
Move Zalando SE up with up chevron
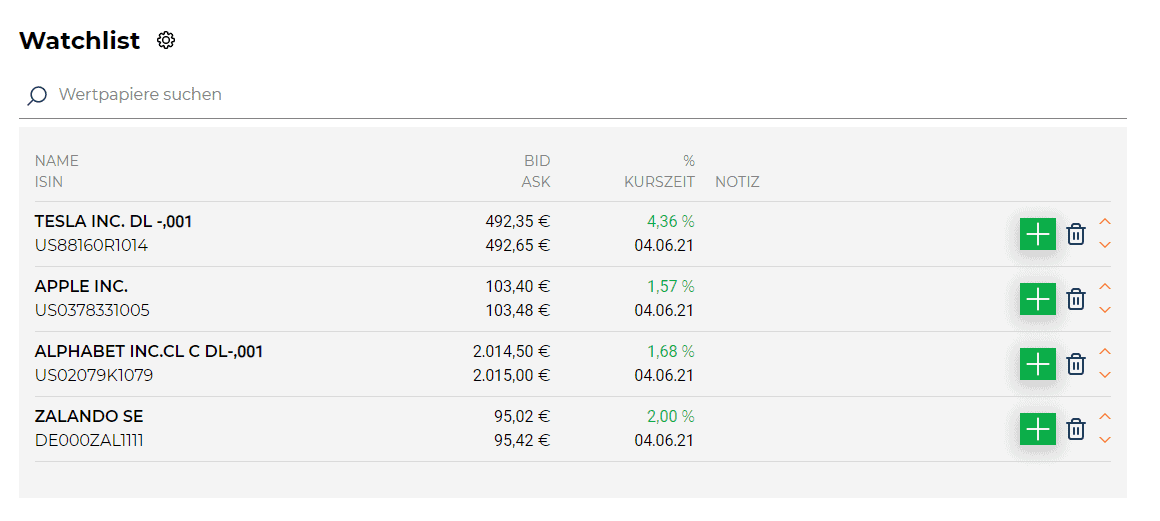point(1105,417)
